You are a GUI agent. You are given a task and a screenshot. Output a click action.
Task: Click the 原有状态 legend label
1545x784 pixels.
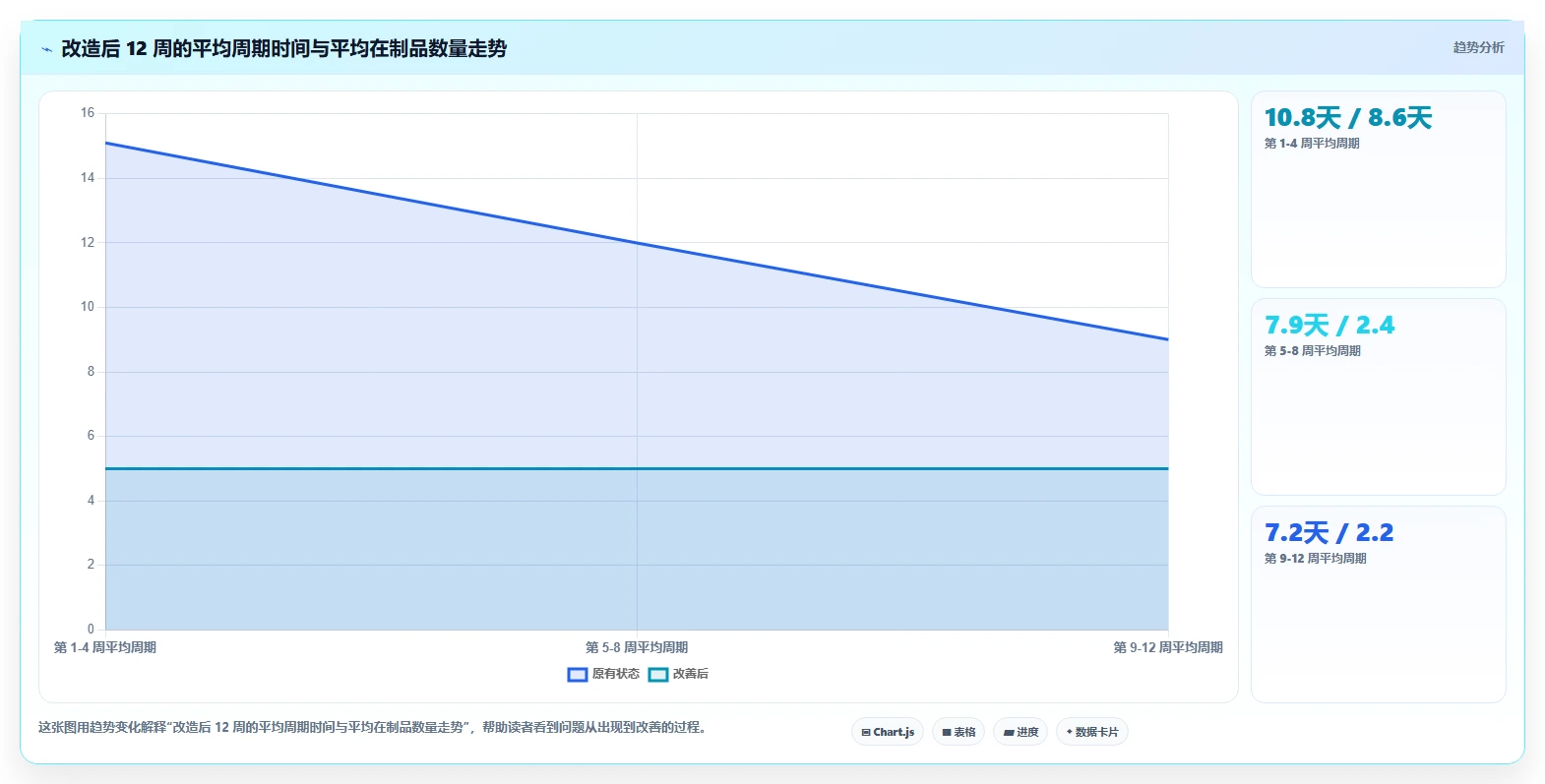(616, 674)
